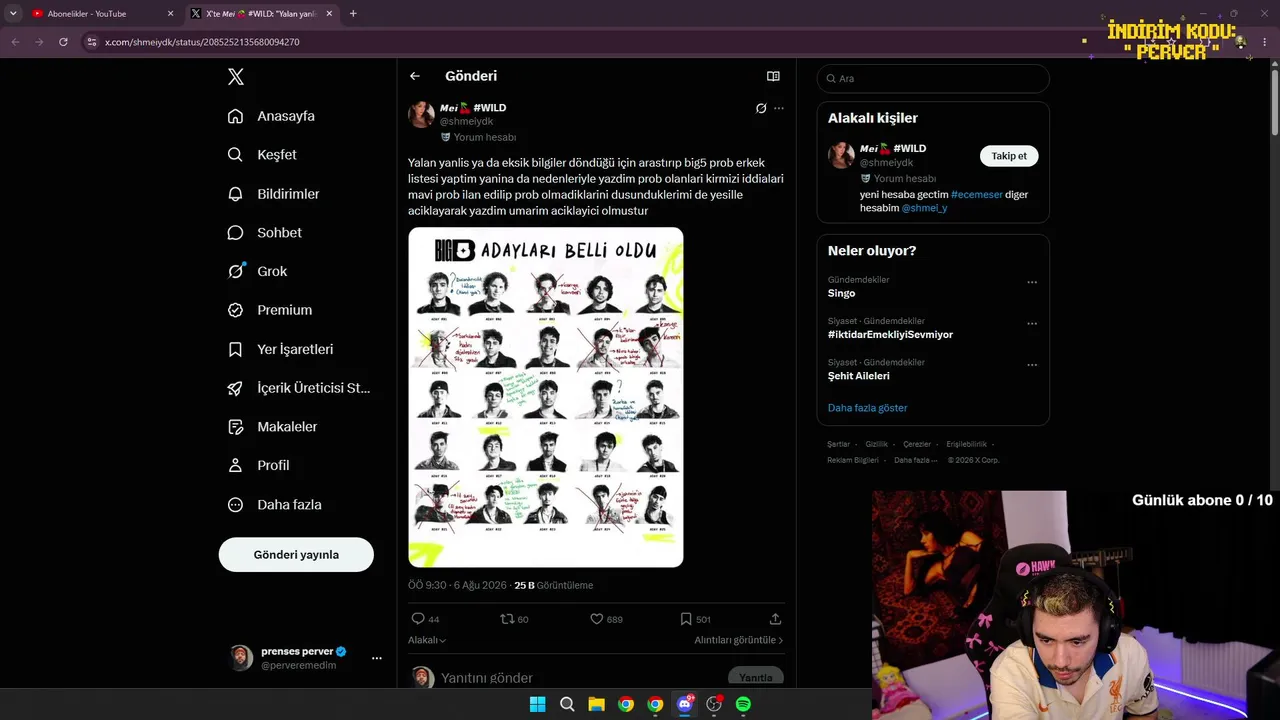This screenshot has height=720, width=1280.
Task: Toggle reader view icon in post header
Action: tap(773, 76)
